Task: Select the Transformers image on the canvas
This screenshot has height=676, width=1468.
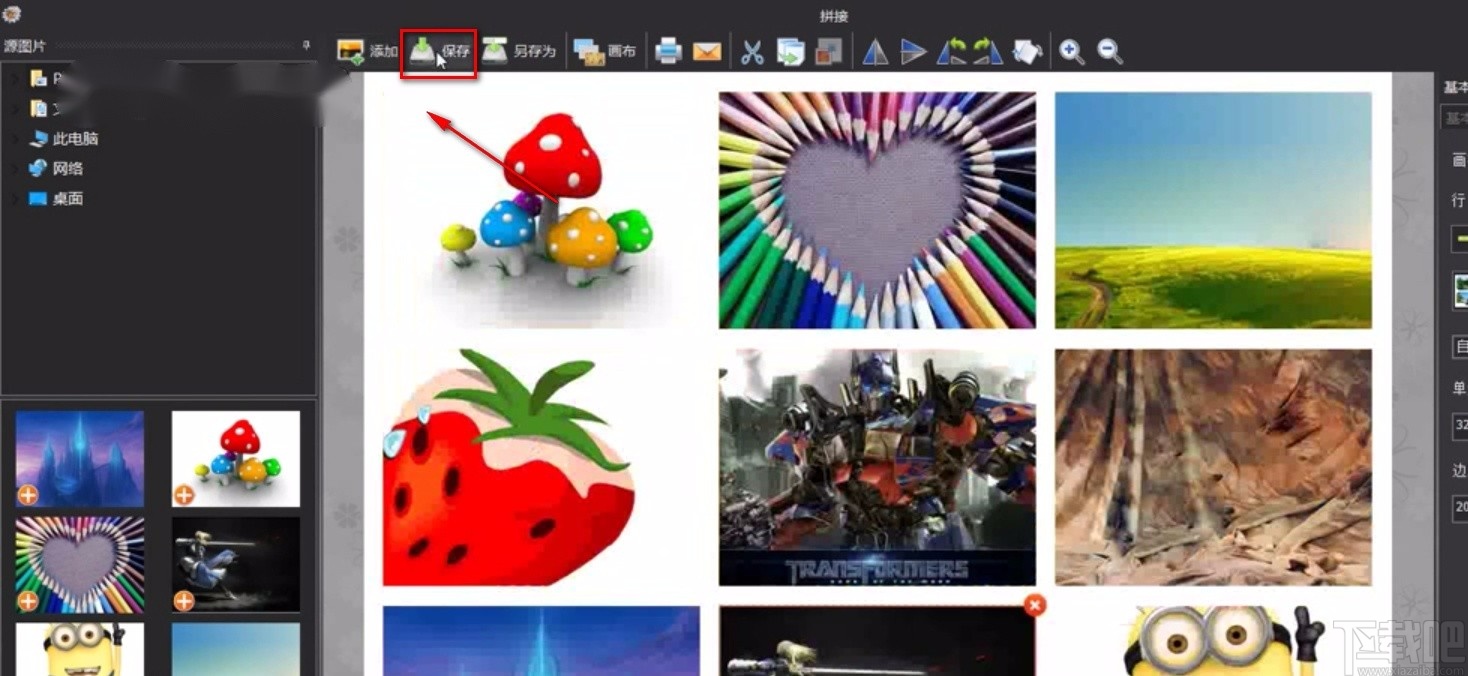Action: pos(877,467)
